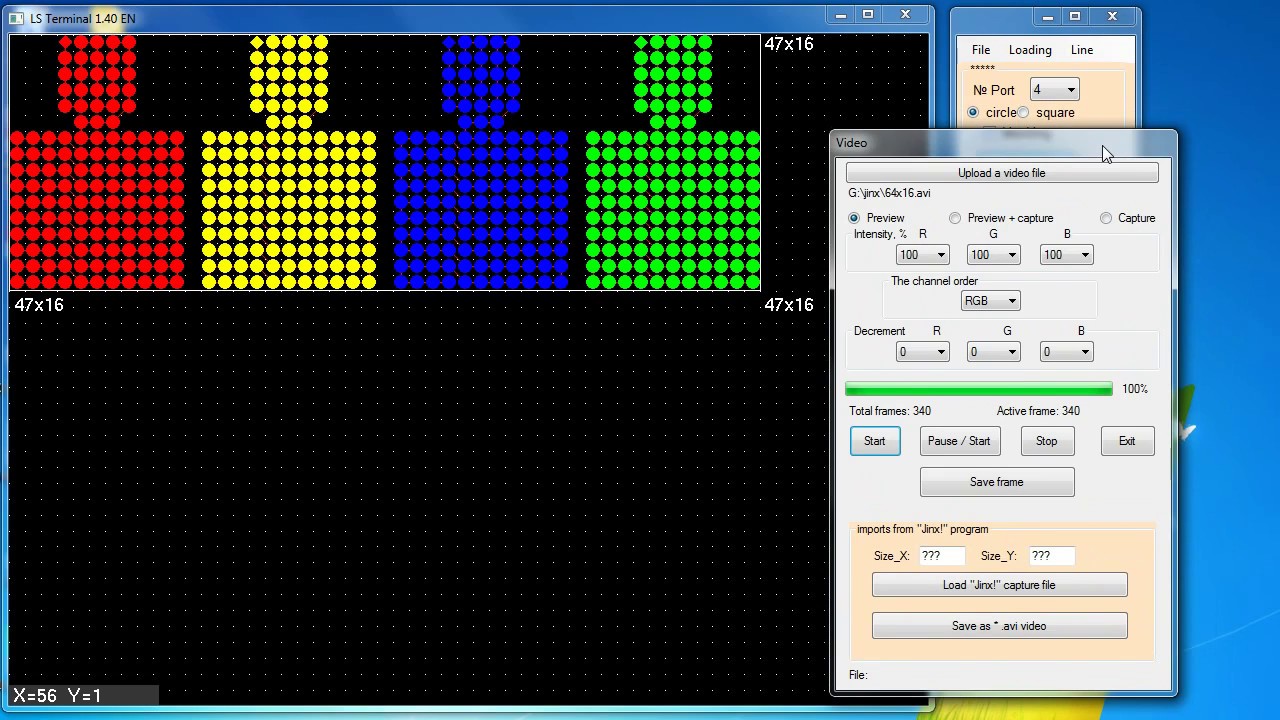Screen dimensions: 1280x720
Task: Choose the circle shape option
Action: coord(973,112)
